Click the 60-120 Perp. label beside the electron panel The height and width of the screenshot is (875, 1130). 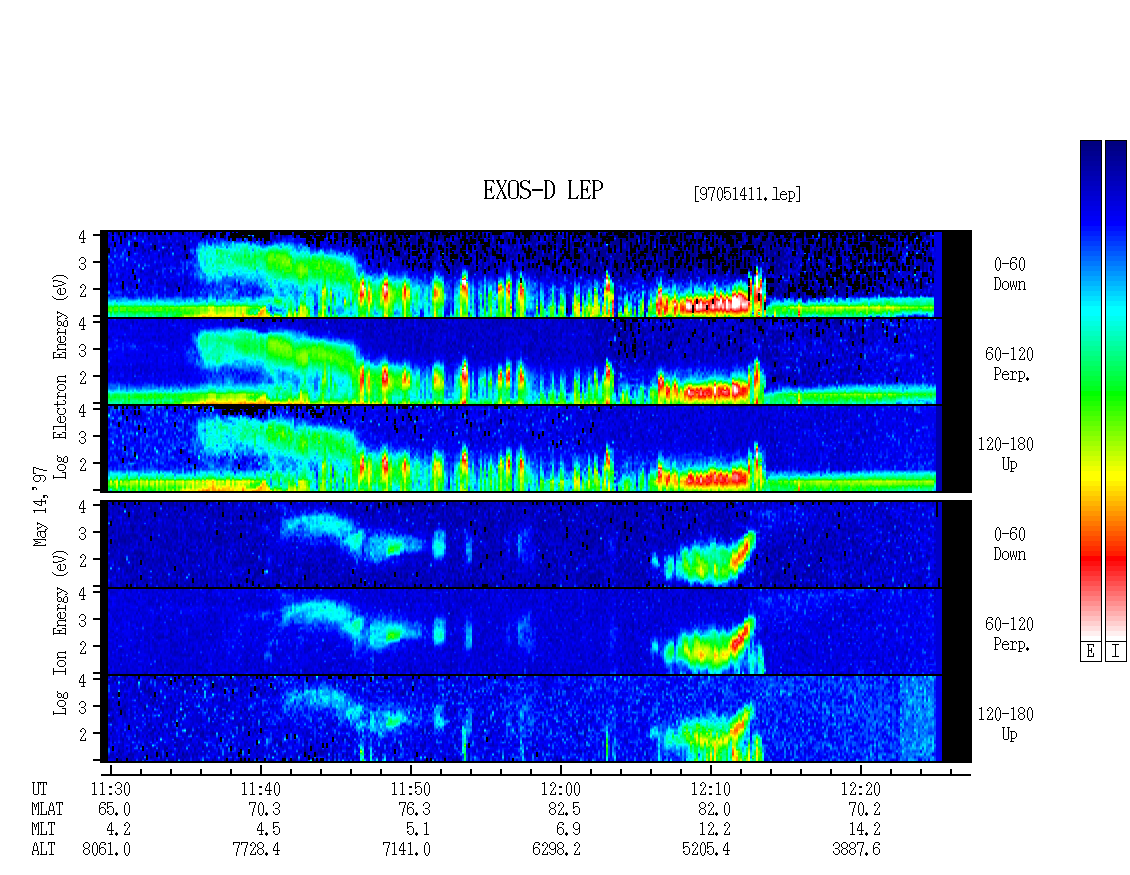1010,364
